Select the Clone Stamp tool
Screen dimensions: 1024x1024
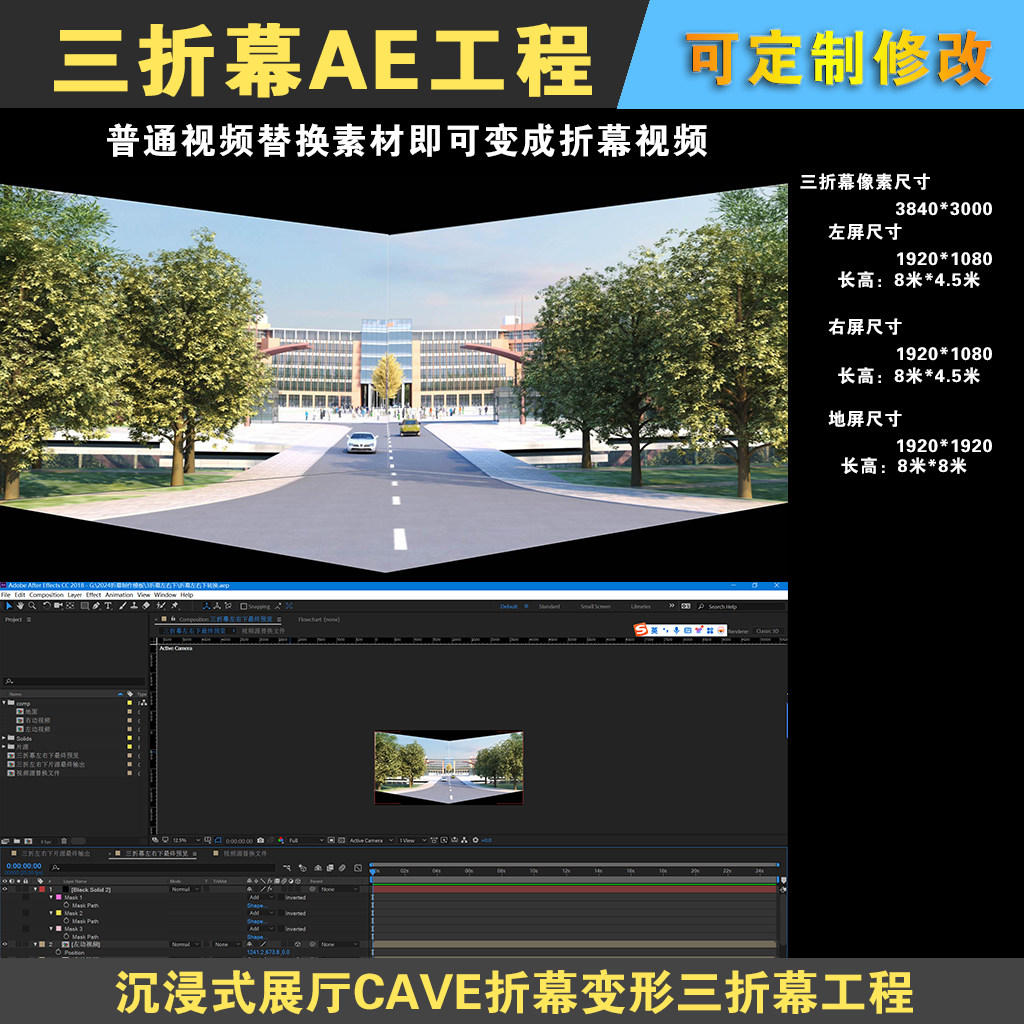pyautogui.click(x=134, y=606)
